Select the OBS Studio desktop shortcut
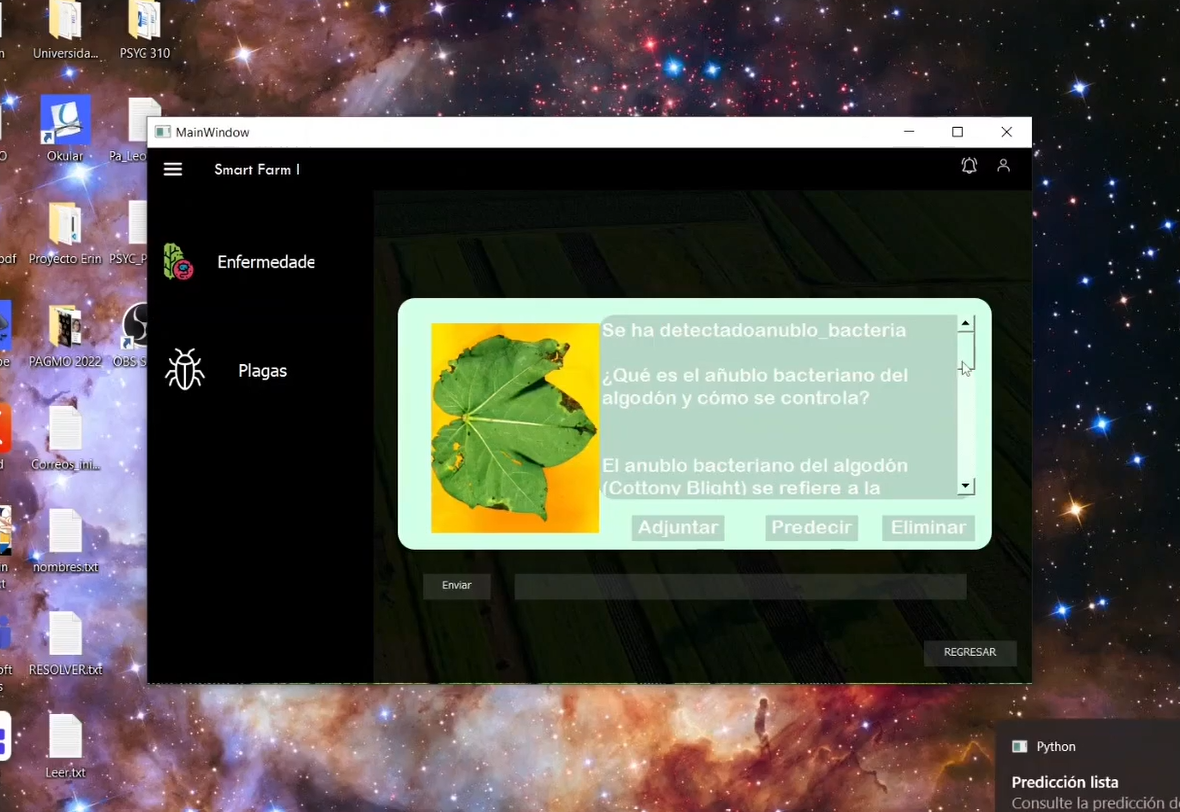1180x812 pixels. pyautogui.click(x=135, y=336)
